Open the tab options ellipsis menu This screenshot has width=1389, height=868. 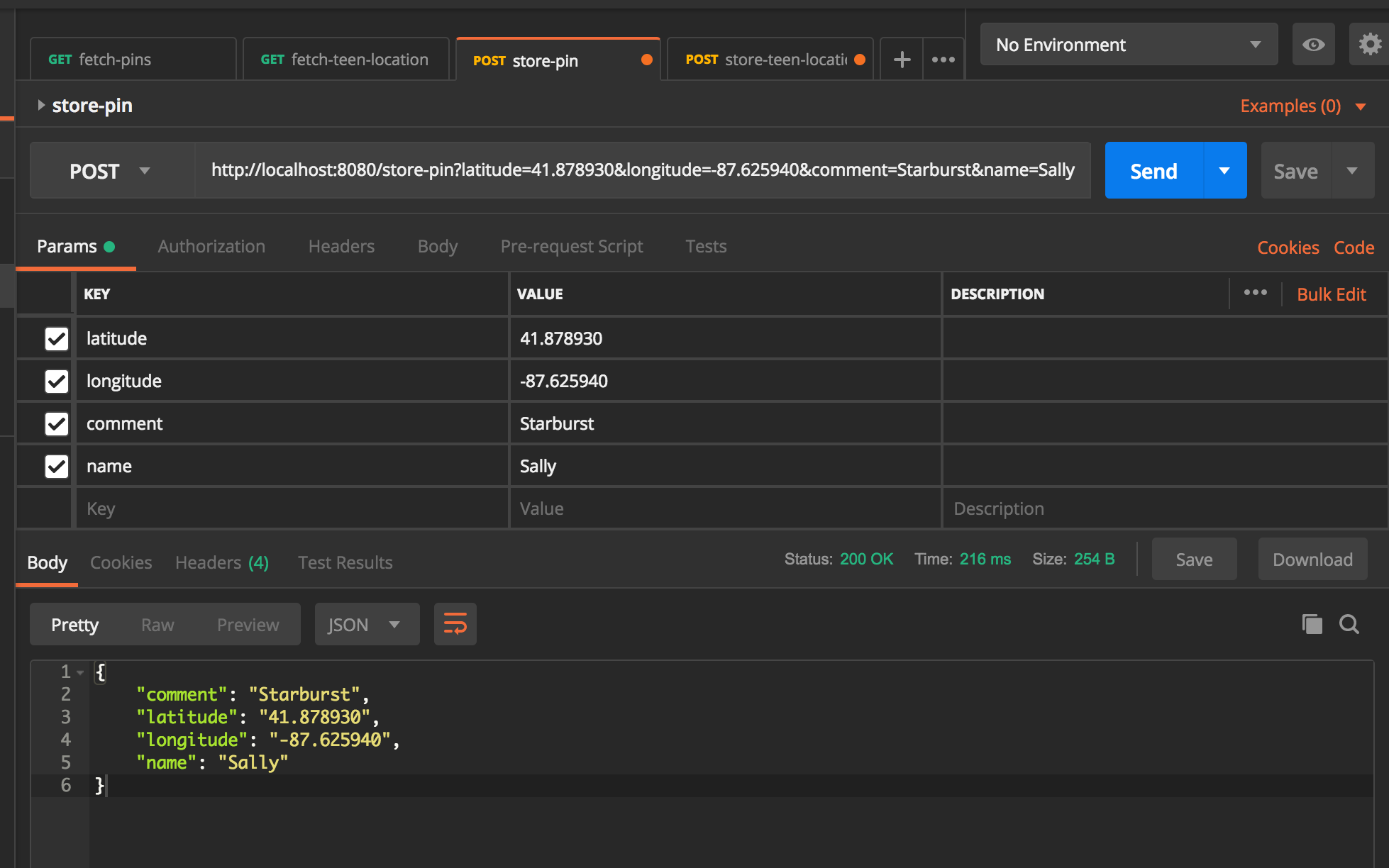[x=943, y=60]
